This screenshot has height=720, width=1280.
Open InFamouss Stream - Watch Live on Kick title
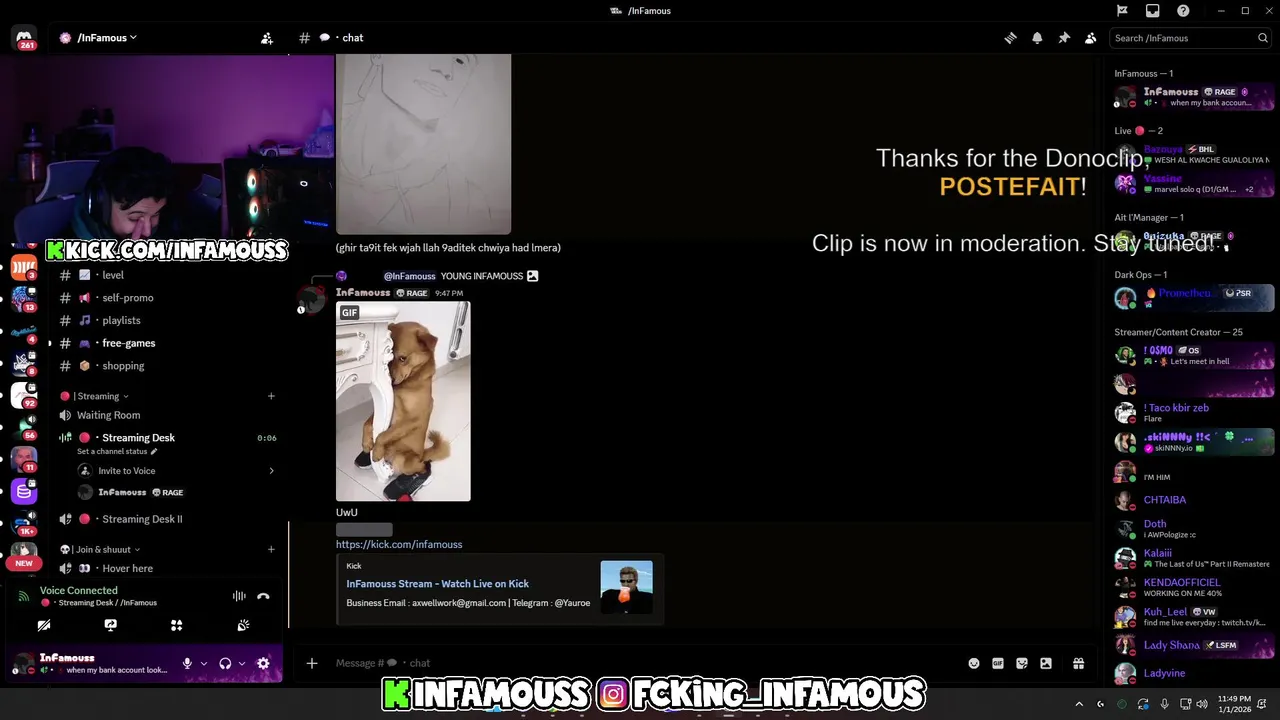click(x=437, y=584)
